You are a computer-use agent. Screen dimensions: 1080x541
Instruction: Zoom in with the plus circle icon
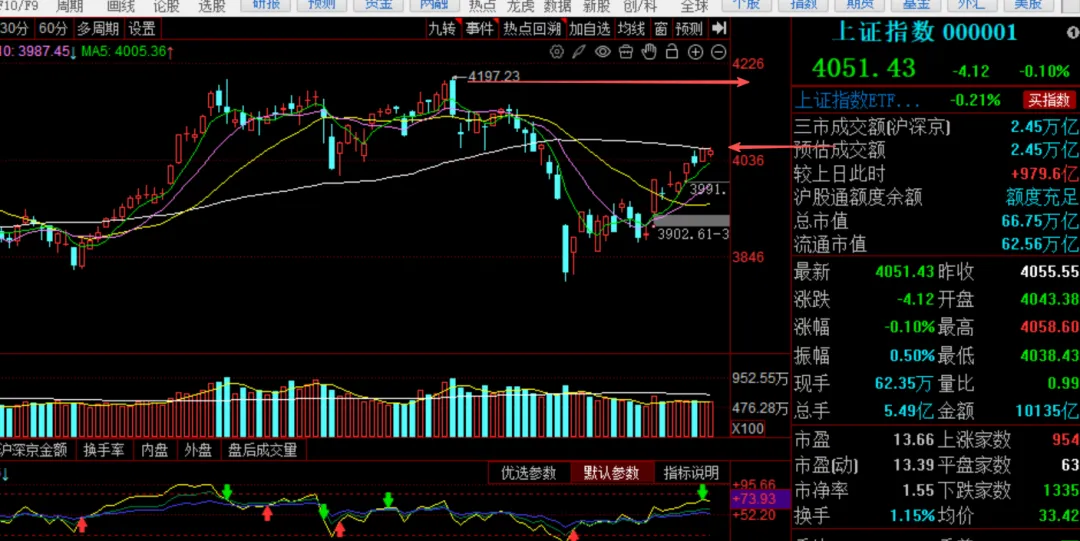tap(696, 52)
